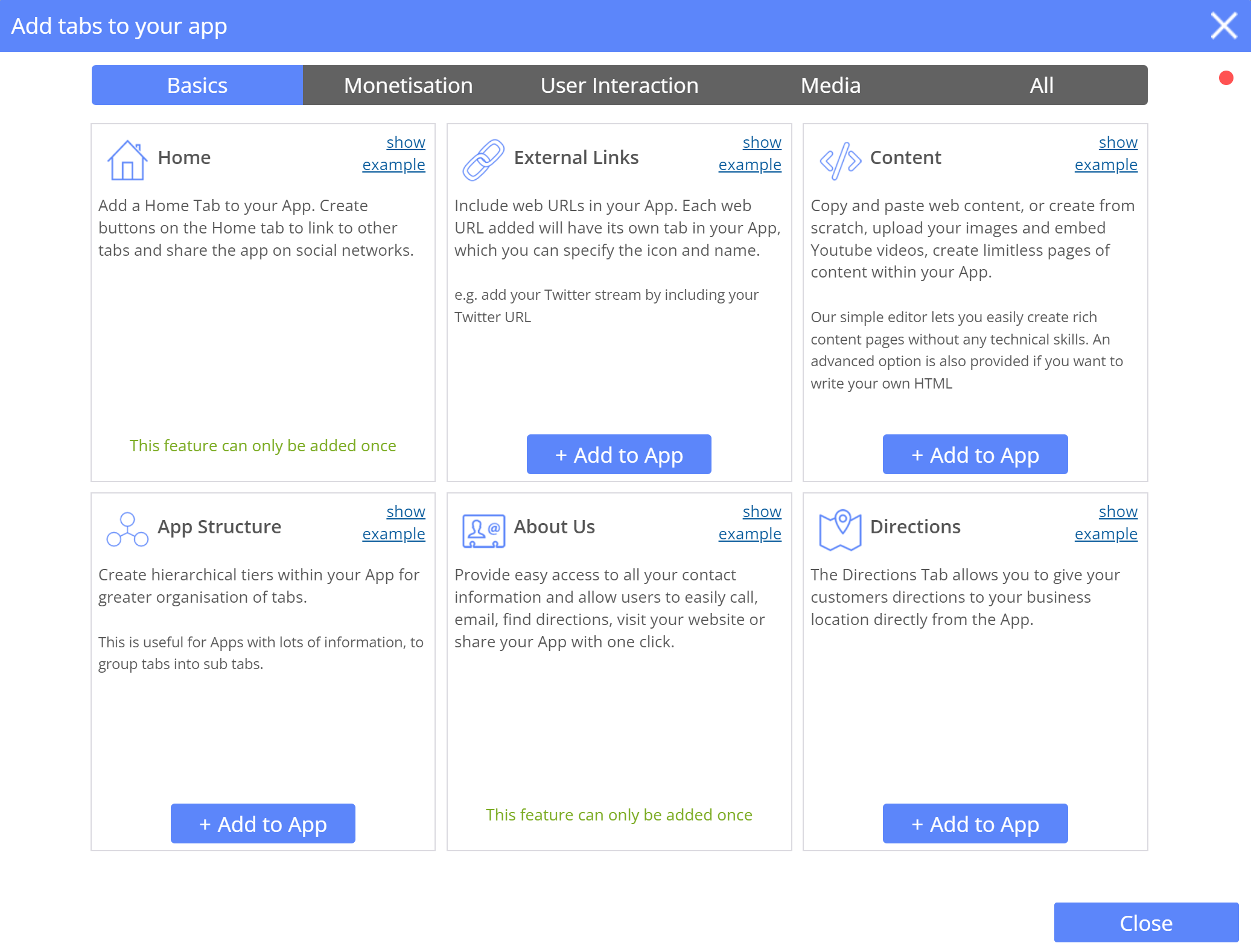Click the X icon in header
Image resolution: width=1251 pixels, height=952 pixels.
click(1223, 26)
